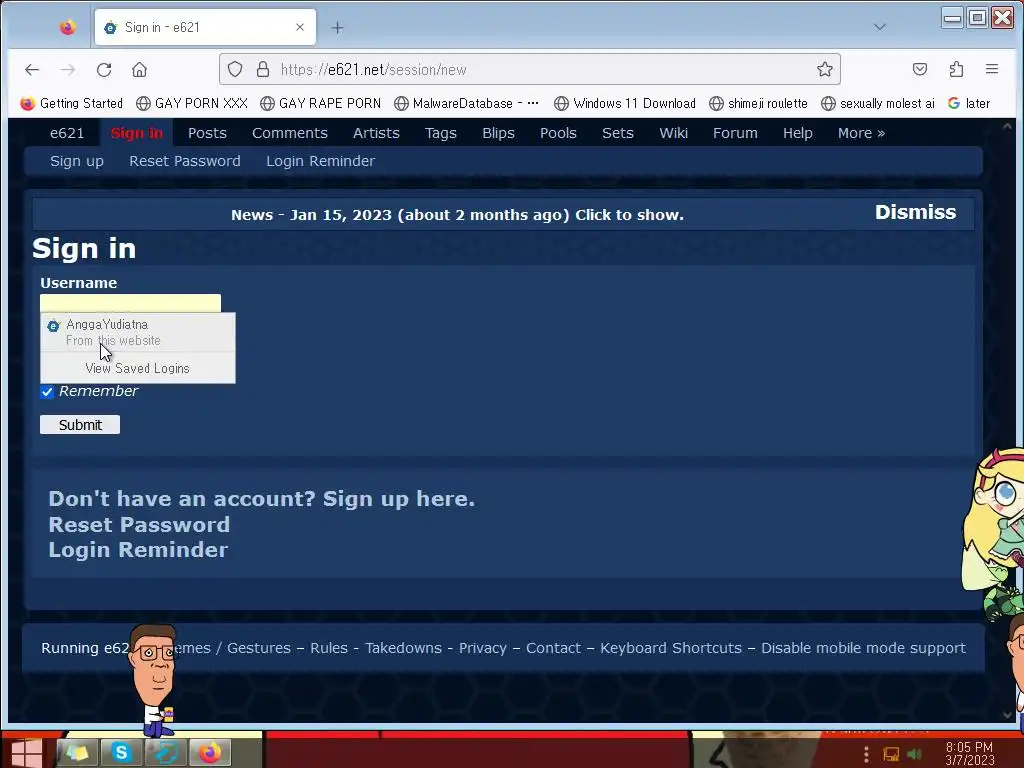
Task: Click the News banner to show it
Action: pyautogui.click(x=457, y=215)
